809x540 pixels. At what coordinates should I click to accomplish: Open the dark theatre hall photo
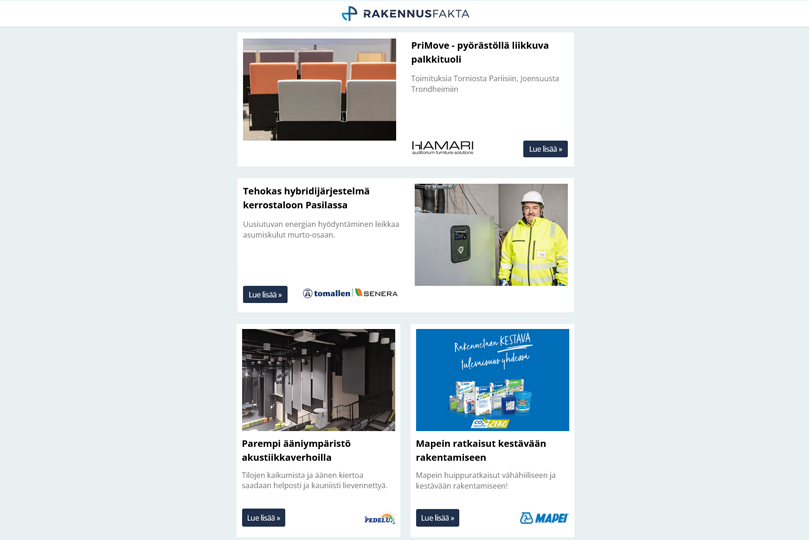point(318,380)
